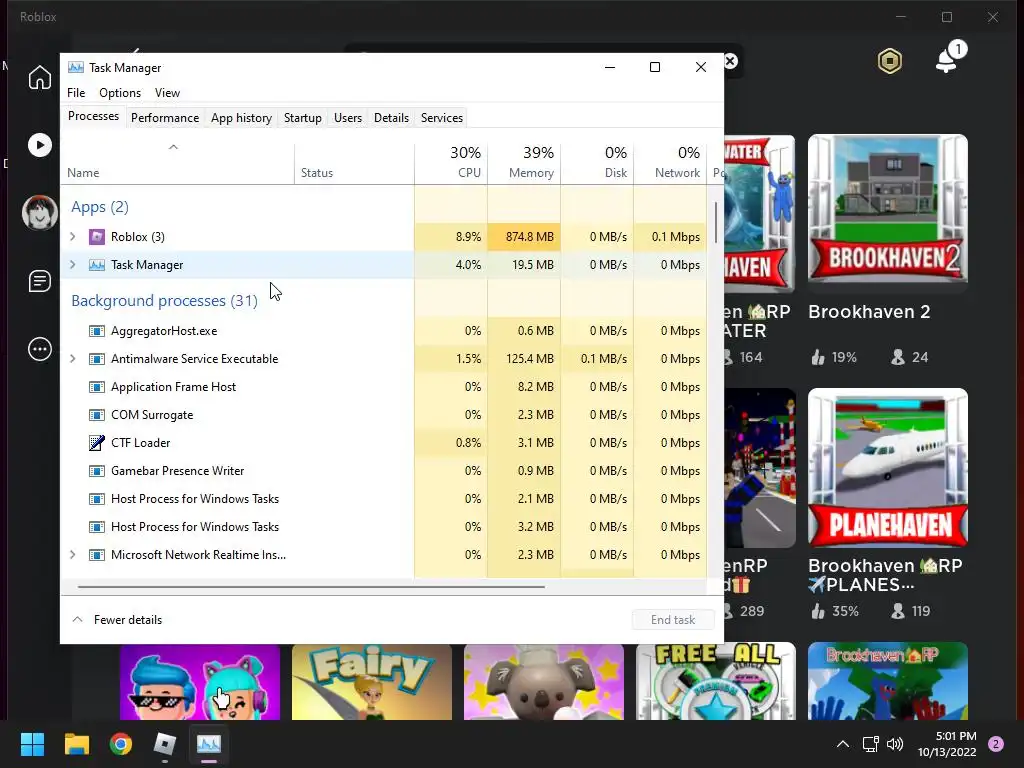
Task: Sort by the Status column header
Action: [354, 163]
